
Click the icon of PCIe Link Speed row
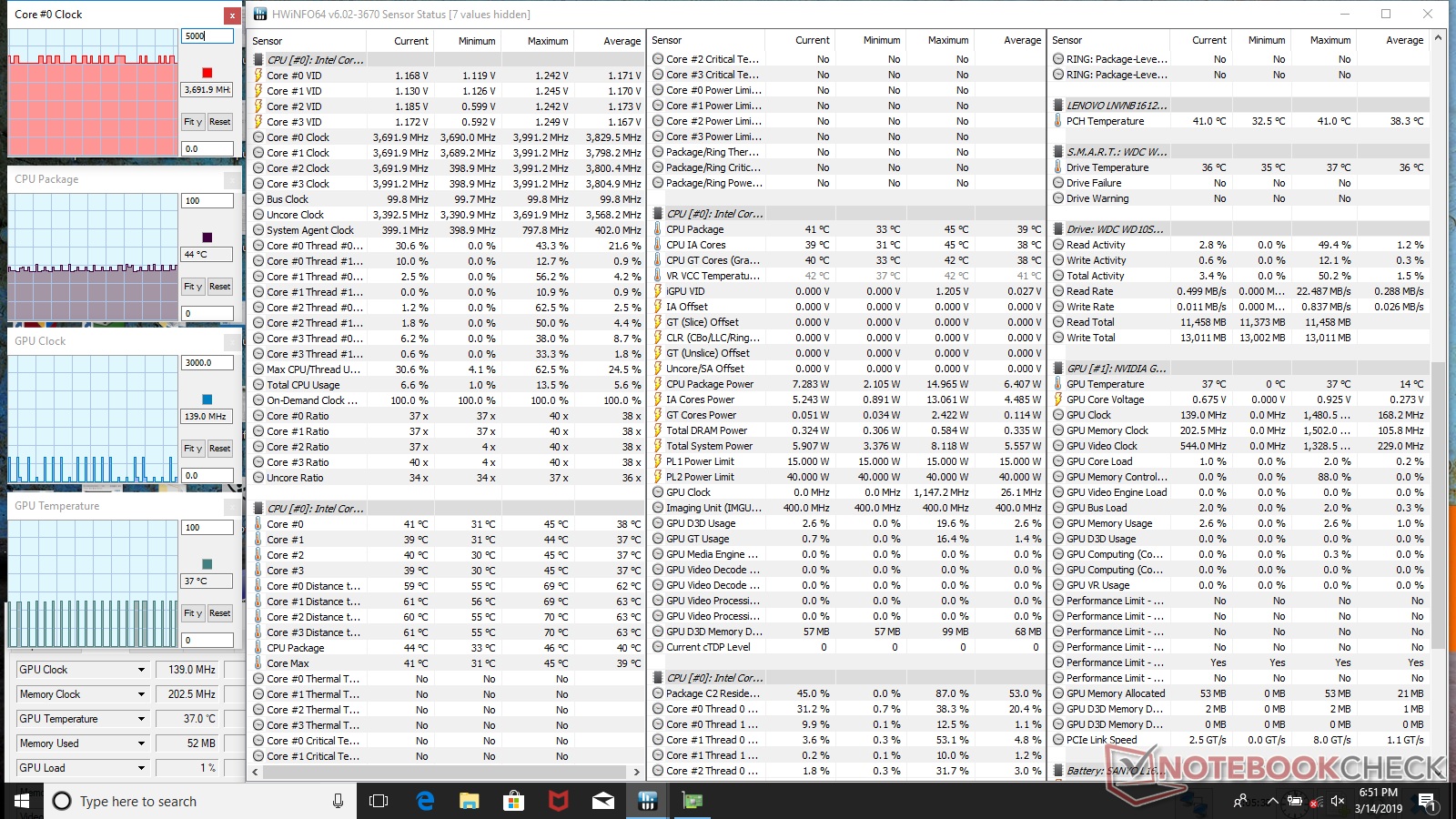coord(1058,740)
